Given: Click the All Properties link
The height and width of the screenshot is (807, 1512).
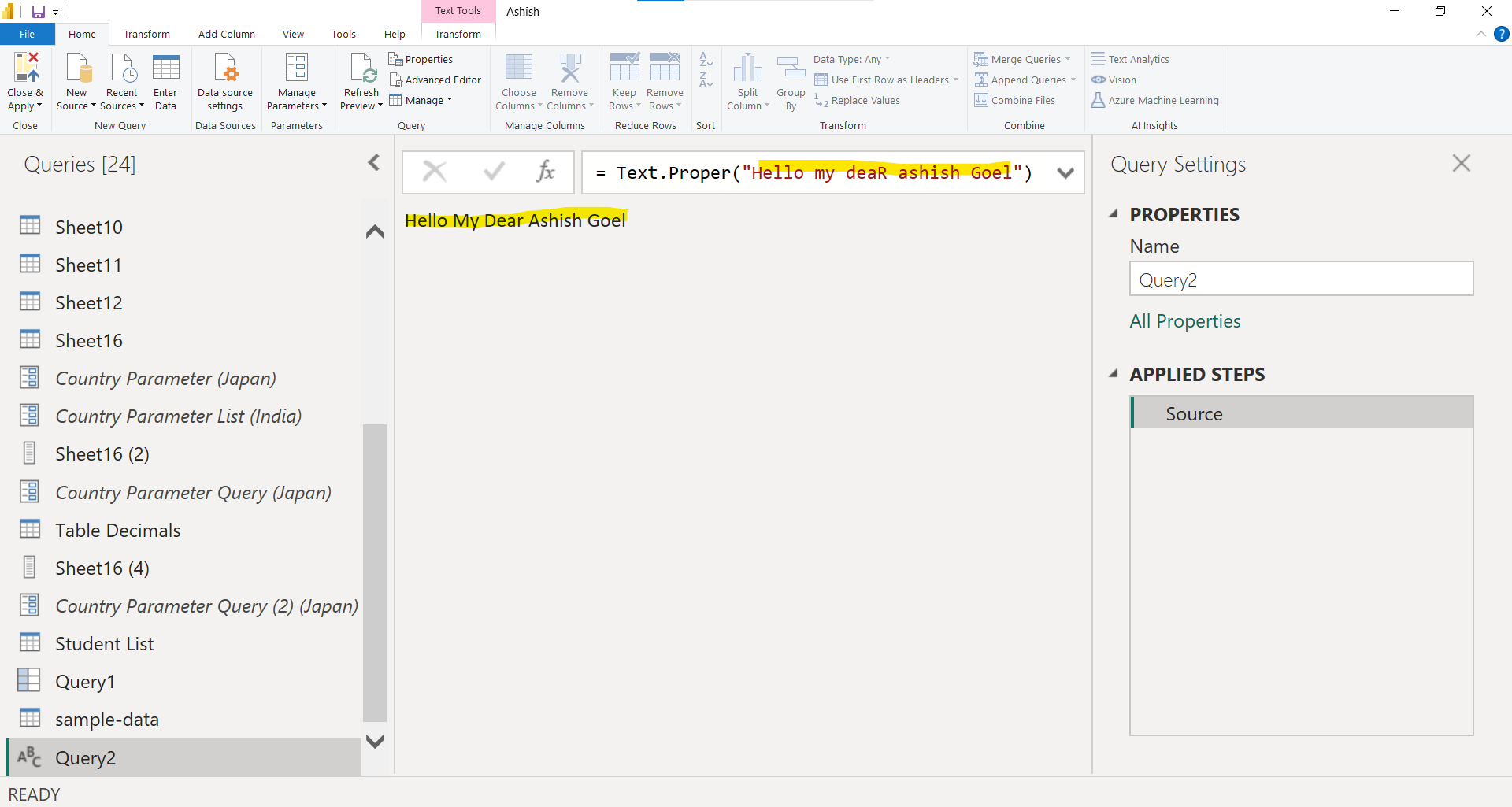Looking at the screenshot, I should coord(1184,321).
